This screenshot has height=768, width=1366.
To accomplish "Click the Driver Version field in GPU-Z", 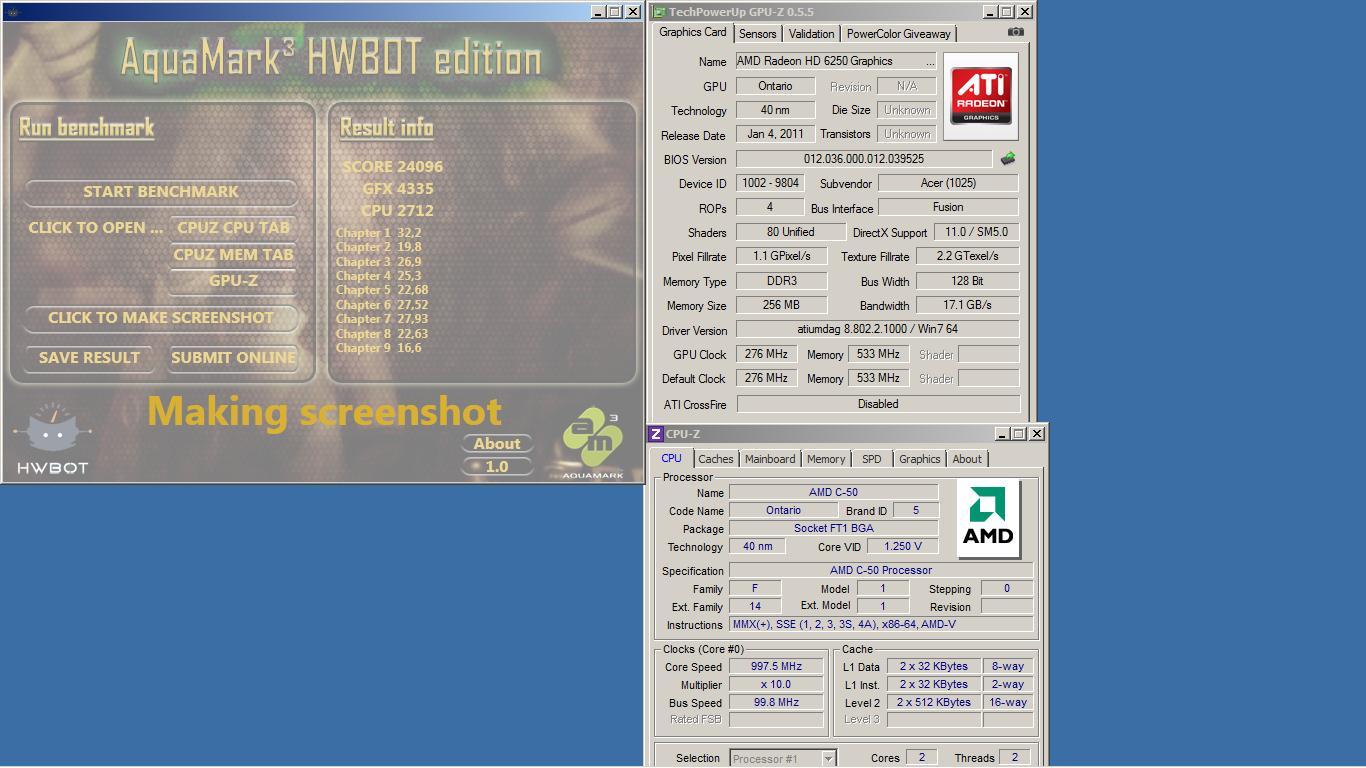I will pyautogui.click(x=877, y=329).
